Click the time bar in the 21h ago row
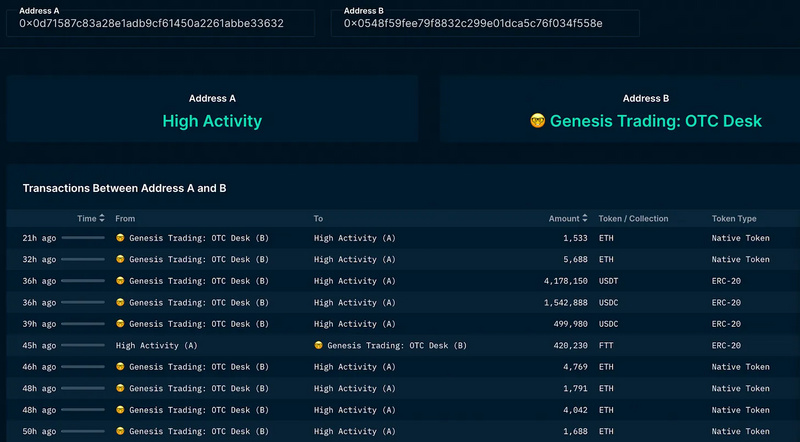This screenshot has height=442, width=800. click(82, 238)
